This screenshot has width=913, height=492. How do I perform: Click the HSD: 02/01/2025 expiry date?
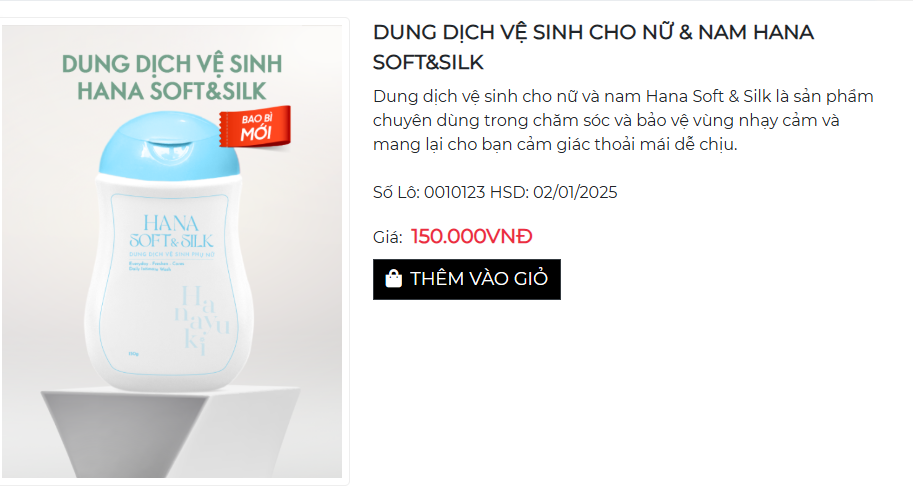tap(553, 192)
